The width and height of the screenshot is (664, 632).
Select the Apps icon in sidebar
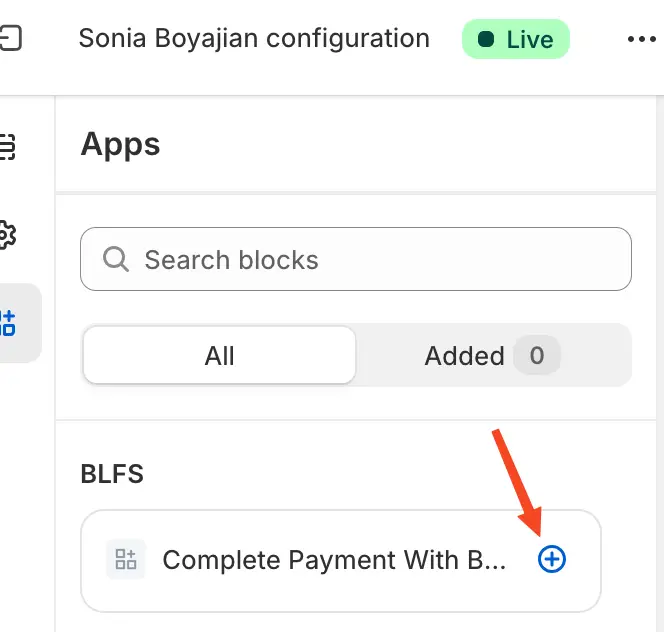[8, 322]
